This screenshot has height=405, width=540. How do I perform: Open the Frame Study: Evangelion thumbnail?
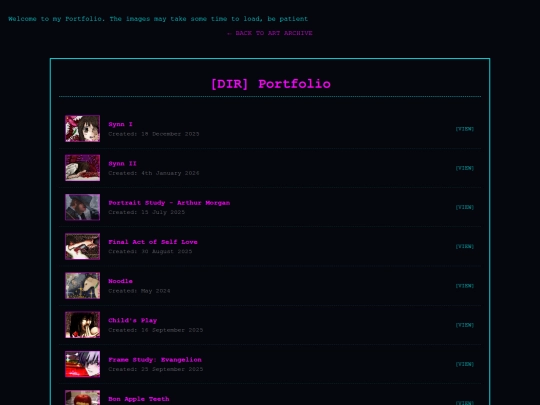pyautogui.click(x=83, y=364)
